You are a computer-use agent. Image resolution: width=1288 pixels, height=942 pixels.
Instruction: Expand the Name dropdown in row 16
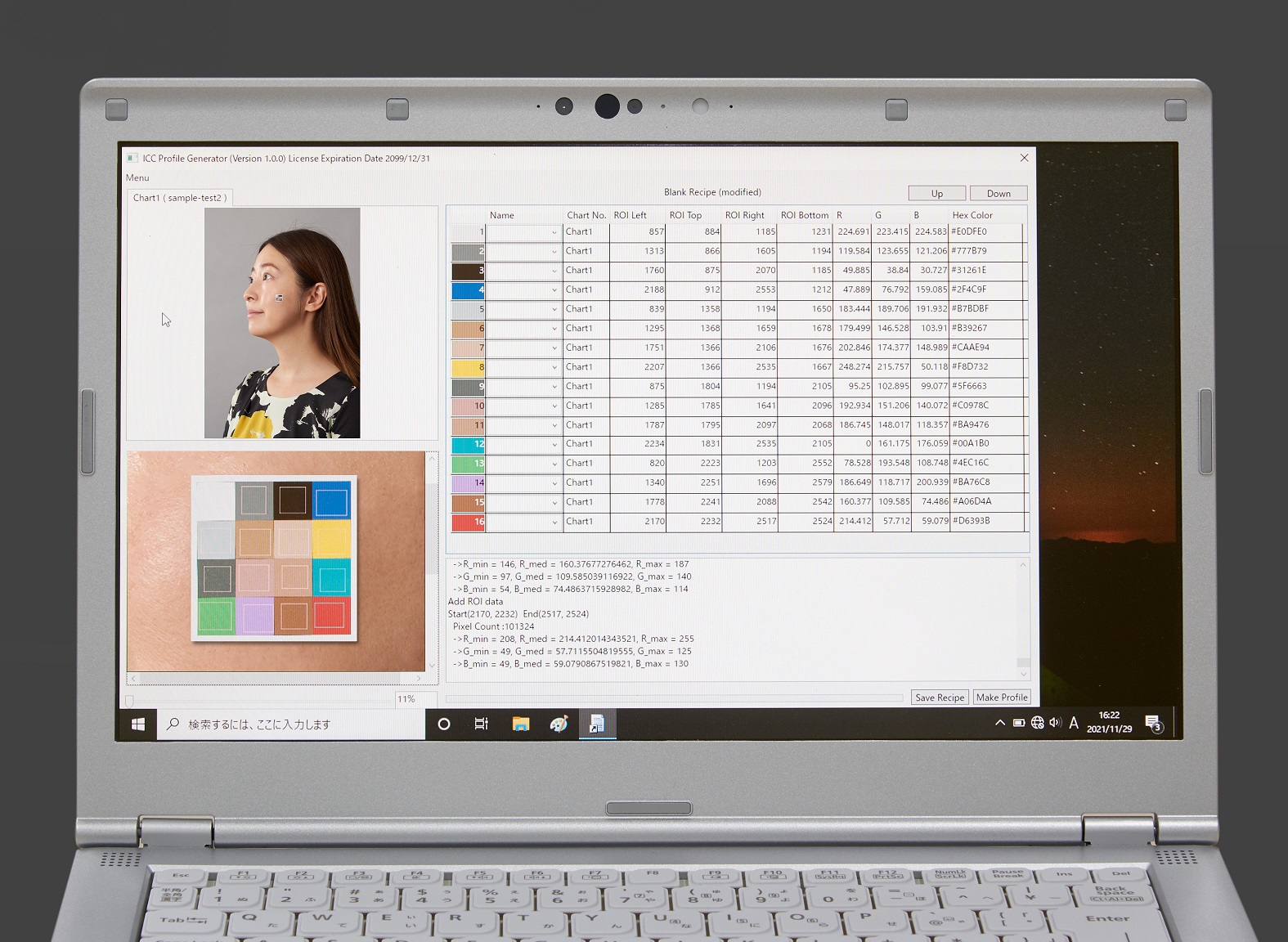[554, 523]
